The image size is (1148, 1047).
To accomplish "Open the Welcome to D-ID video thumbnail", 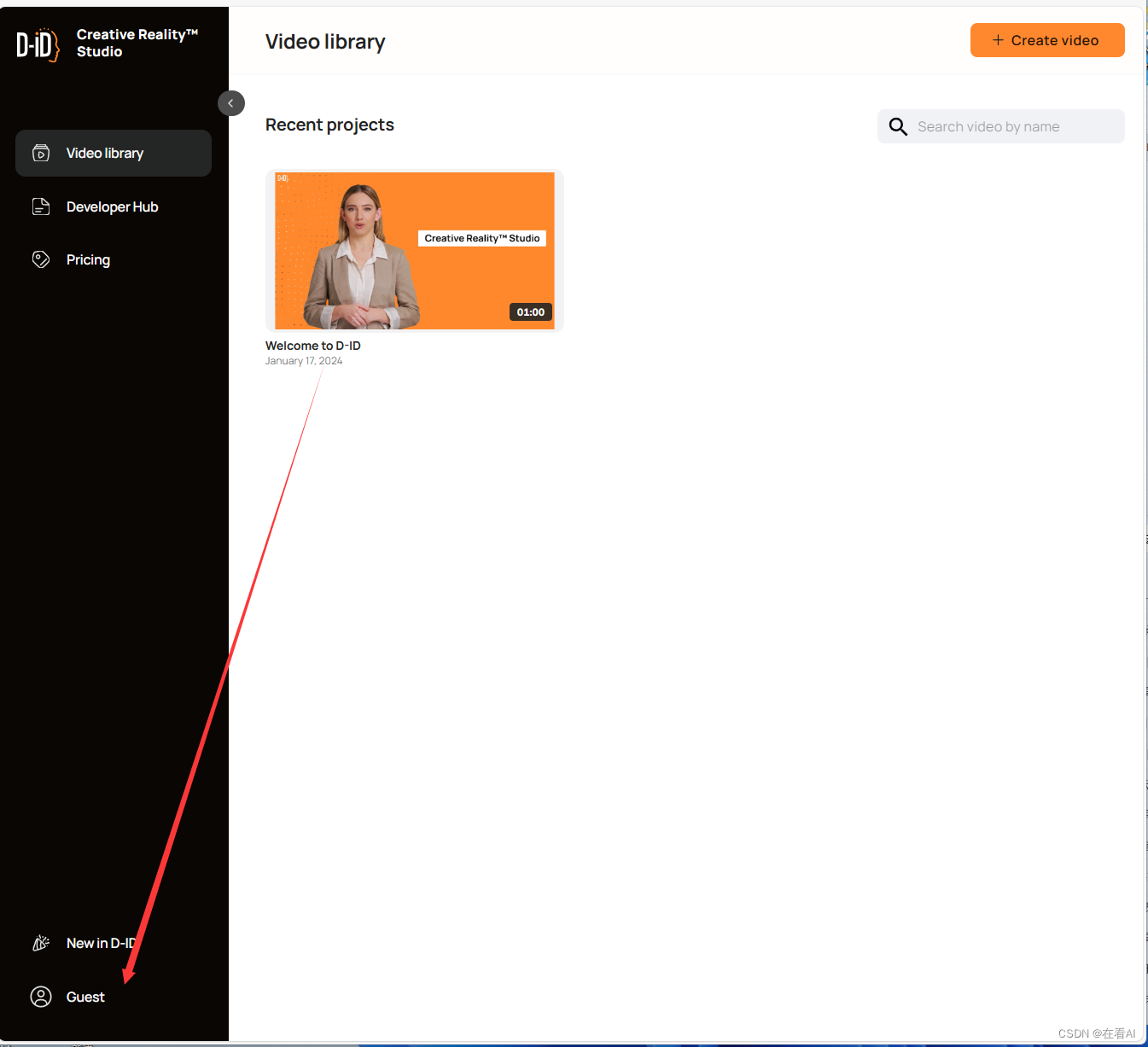I will 415,250.
